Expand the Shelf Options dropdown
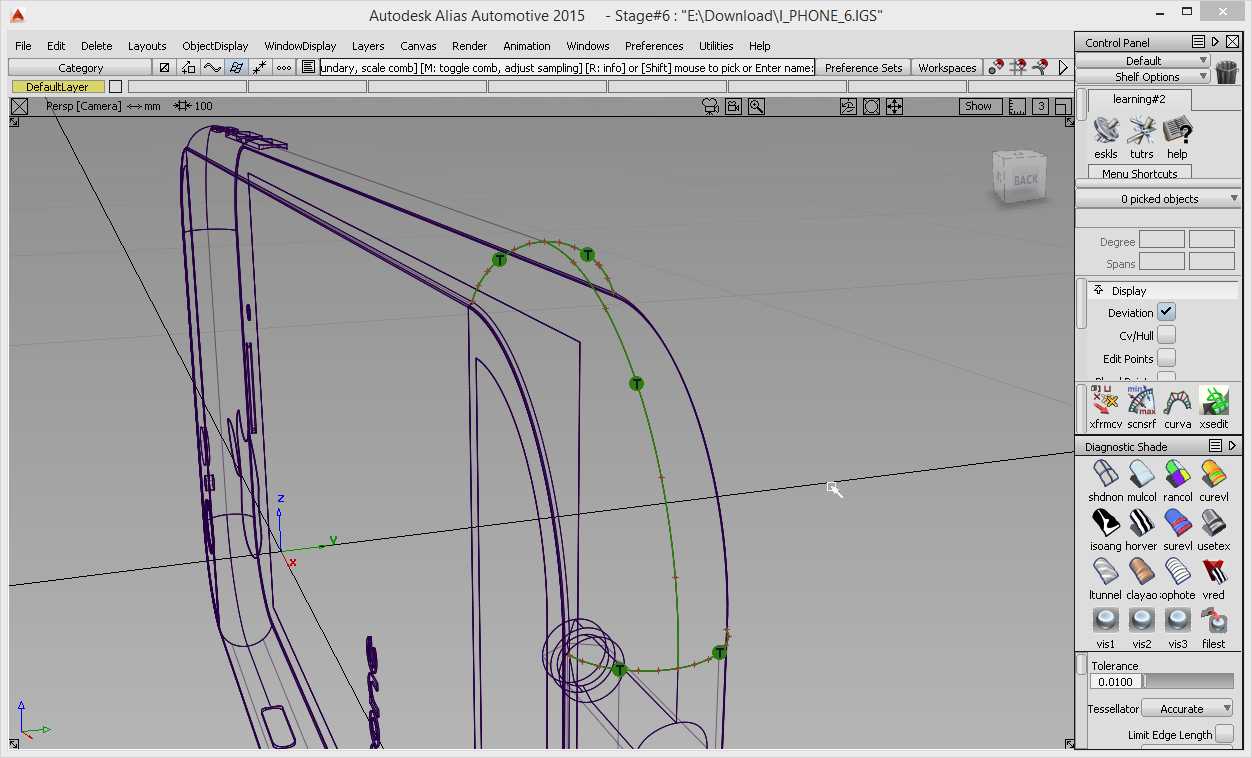This screenshot has width=1252, height=758. click(1148, 77)
